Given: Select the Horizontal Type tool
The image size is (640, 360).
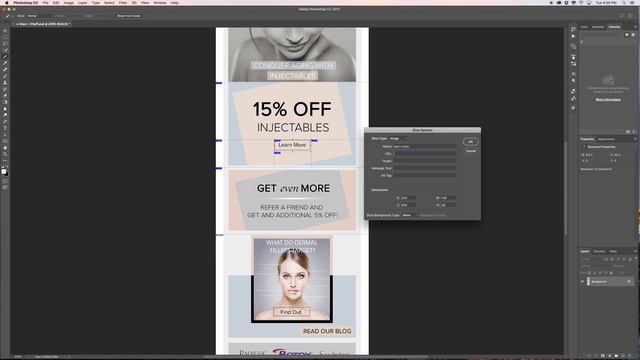Looking at the screenshot, I should pyautogui.click(x=5, y=129).
